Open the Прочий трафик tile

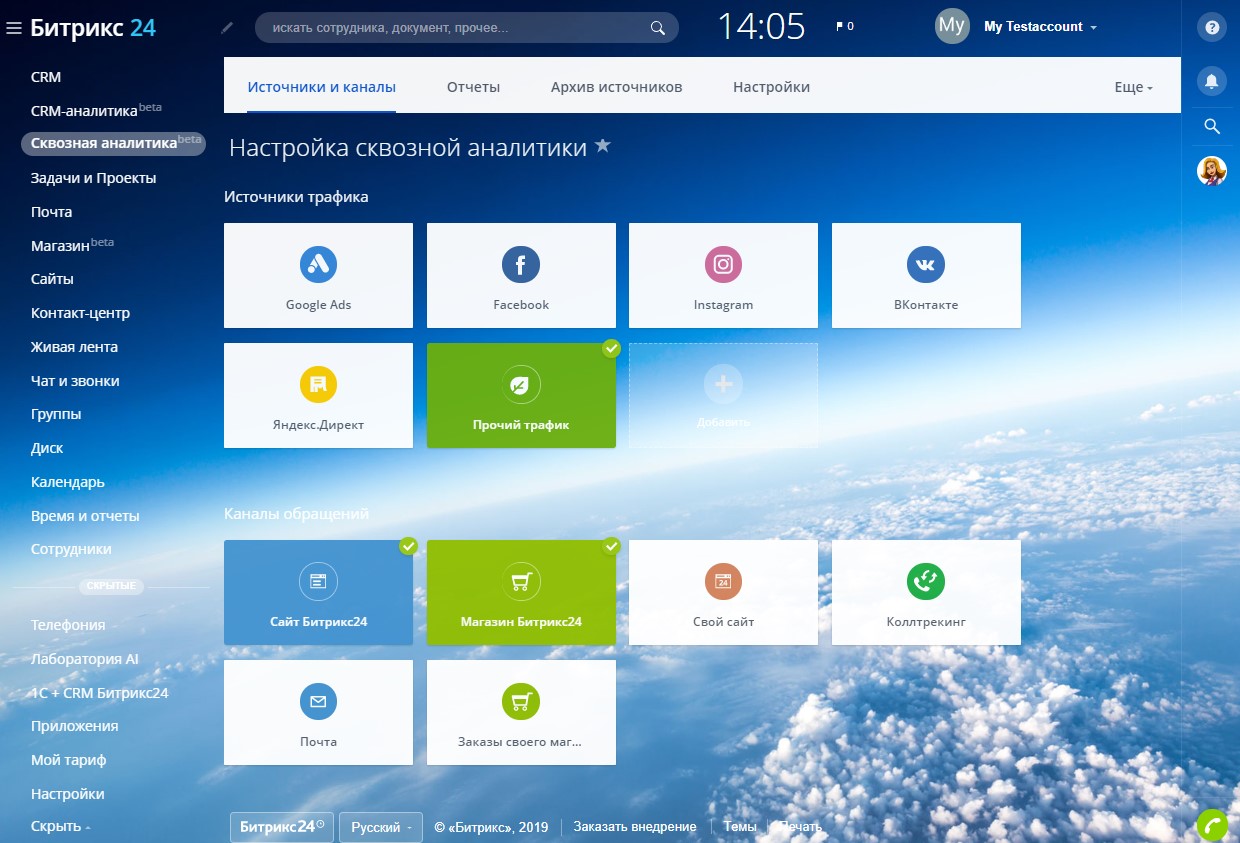pyautogui.click(x=521, y=395)
